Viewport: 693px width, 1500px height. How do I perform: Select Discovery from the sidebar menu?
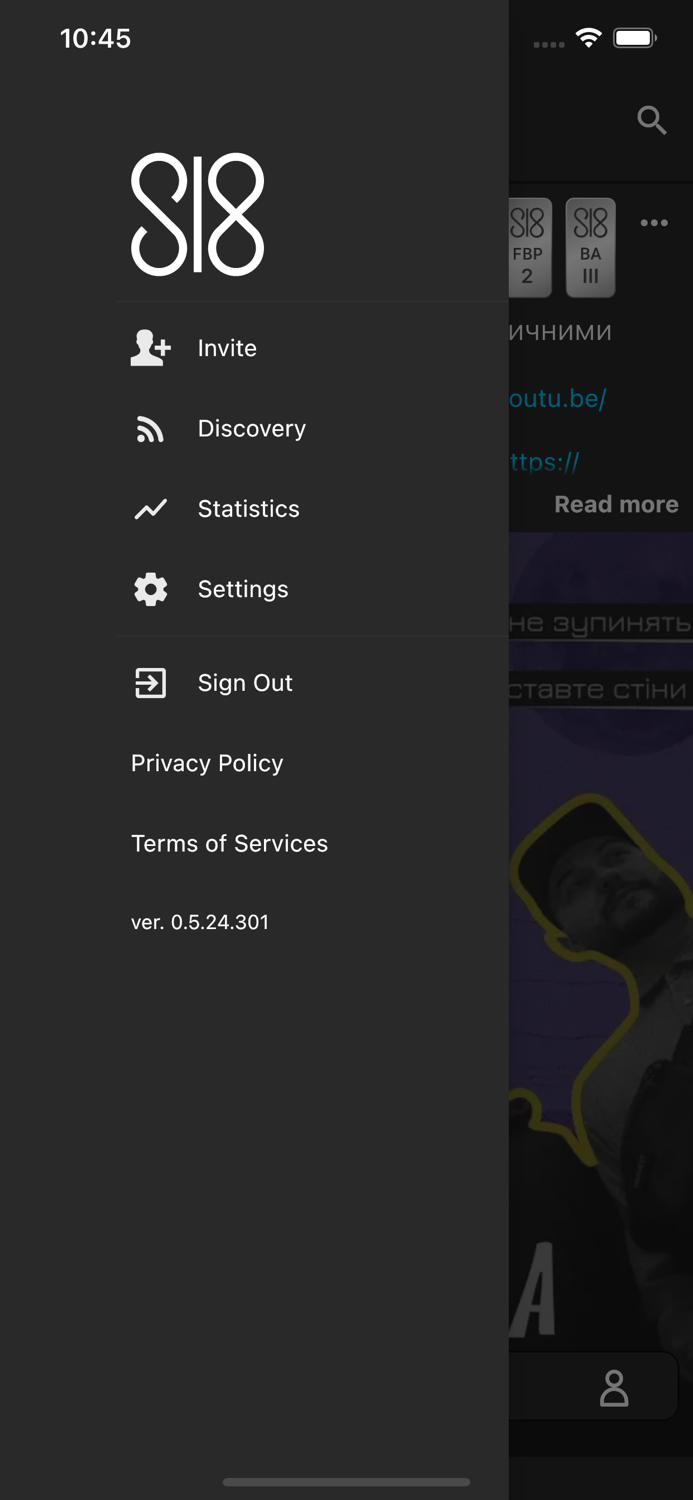click(251, 428)
